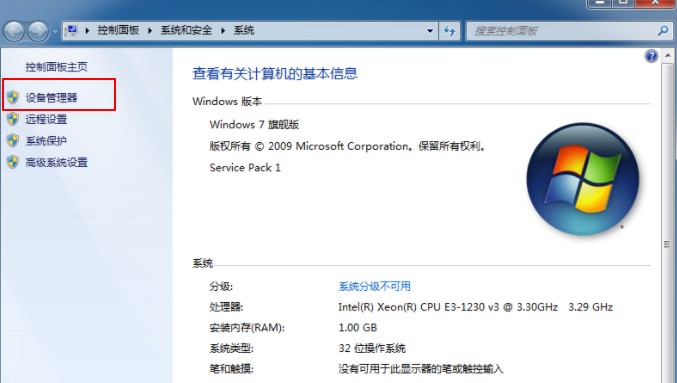Click the shield icon beside 设备管理器
677x383 pixels.
click(x=13, y=97)
